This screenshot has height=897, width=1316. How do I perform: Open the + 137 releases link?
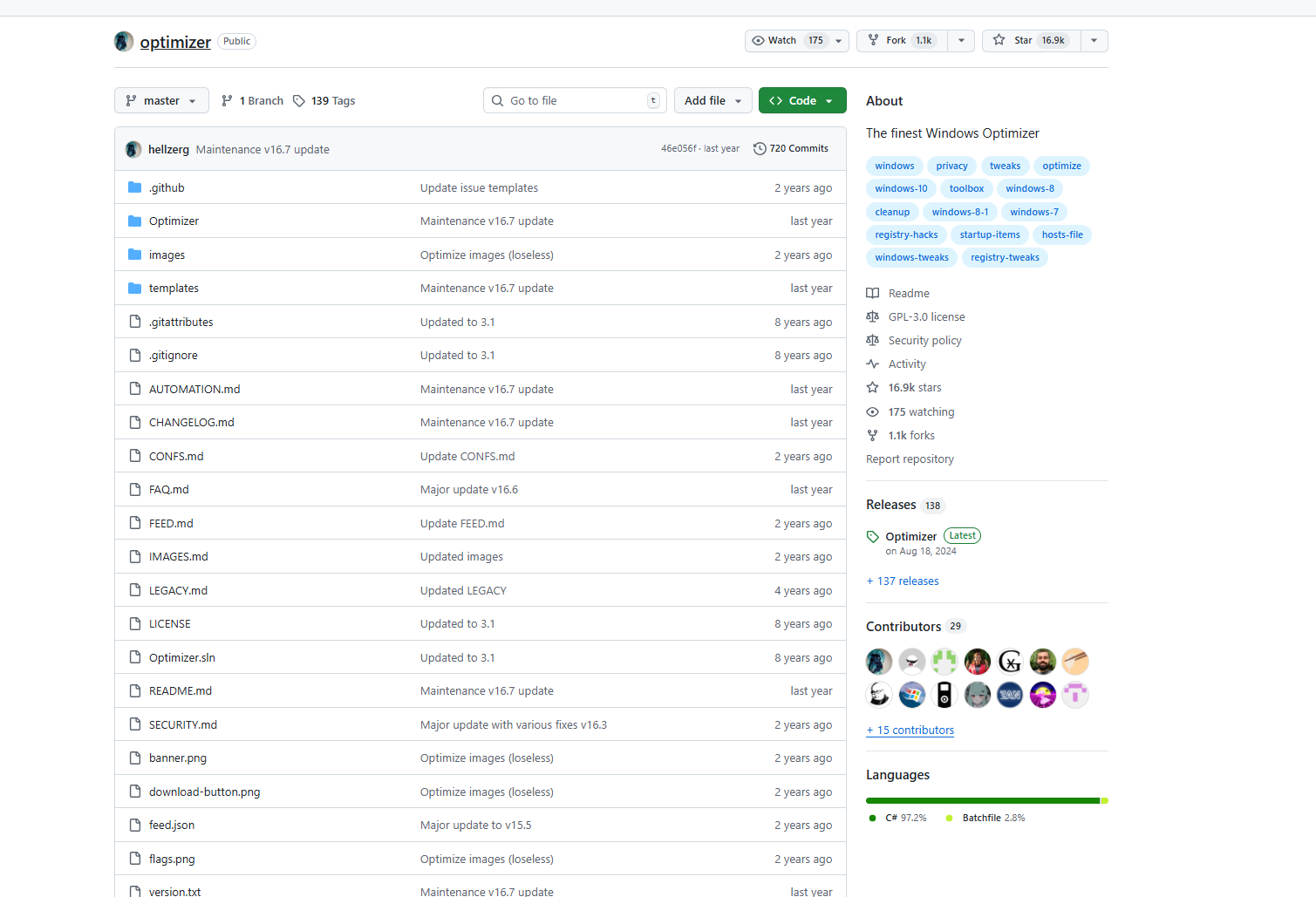[903, 581]
